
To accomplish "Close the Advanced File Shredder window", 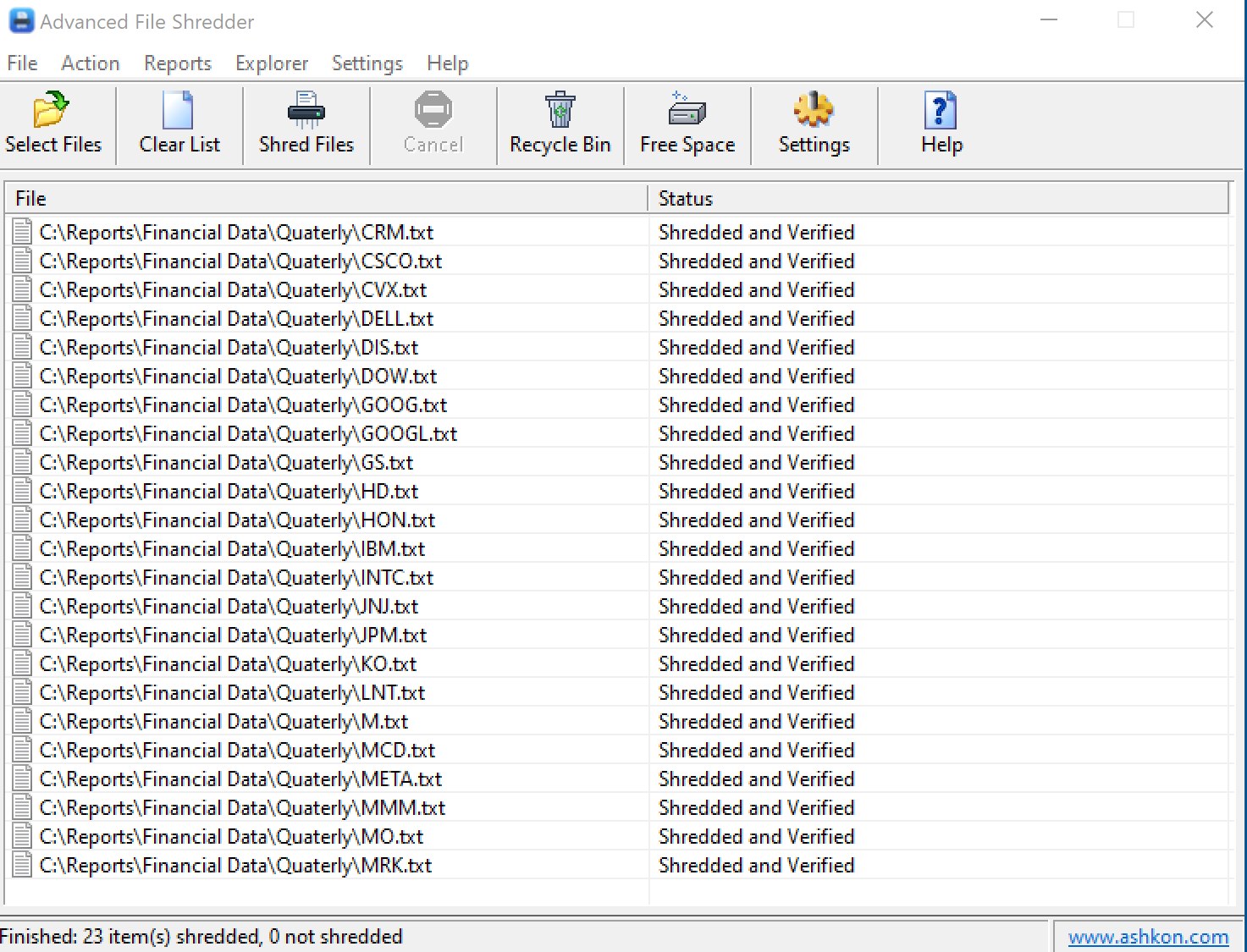I will pos(1204,19).
